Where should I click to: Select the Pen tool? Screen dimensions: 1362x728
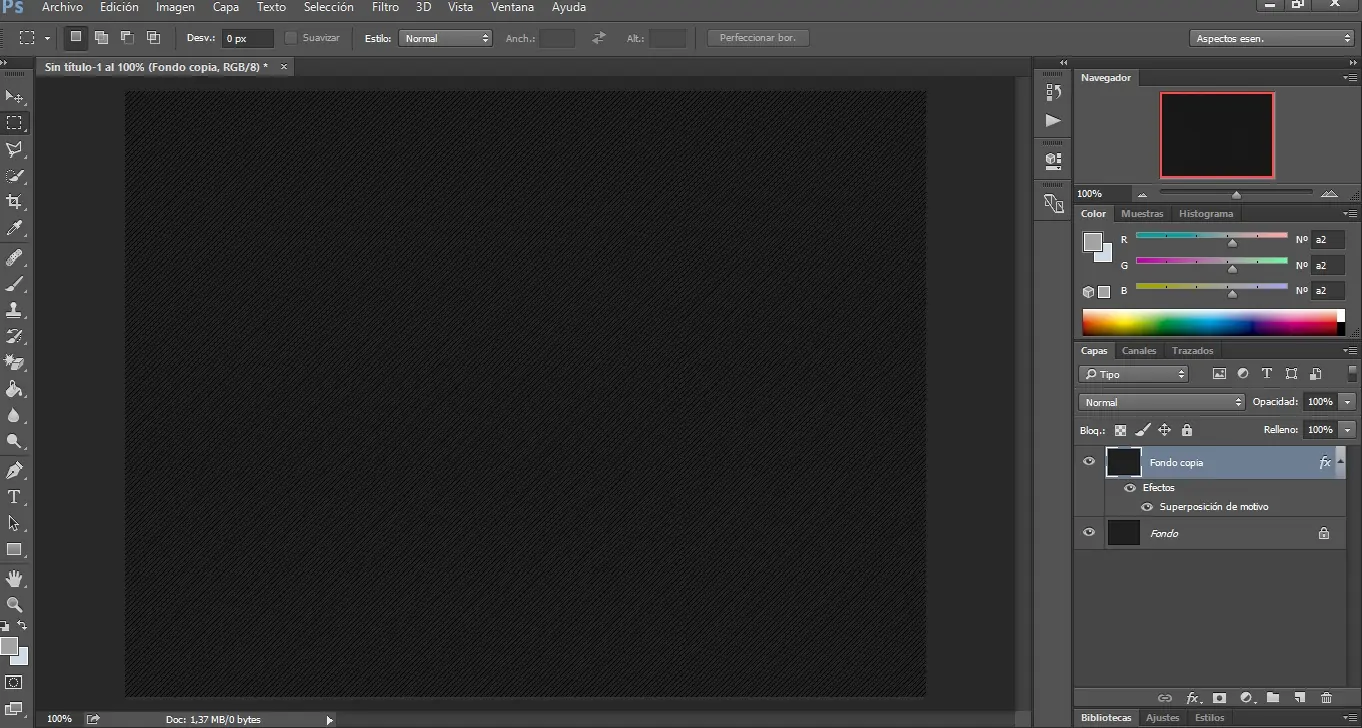14,470
